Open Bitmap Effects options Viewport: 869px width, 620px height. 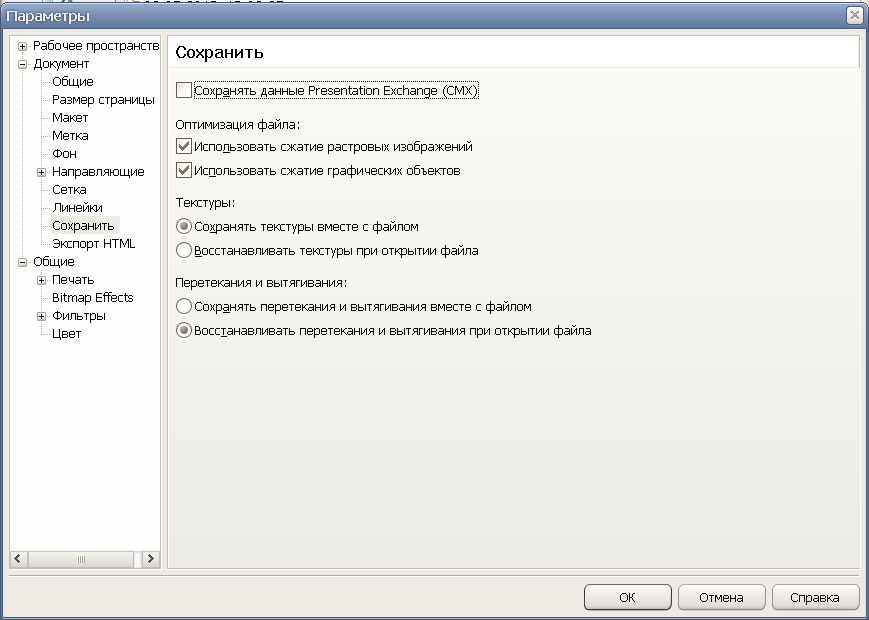(92, 298)
